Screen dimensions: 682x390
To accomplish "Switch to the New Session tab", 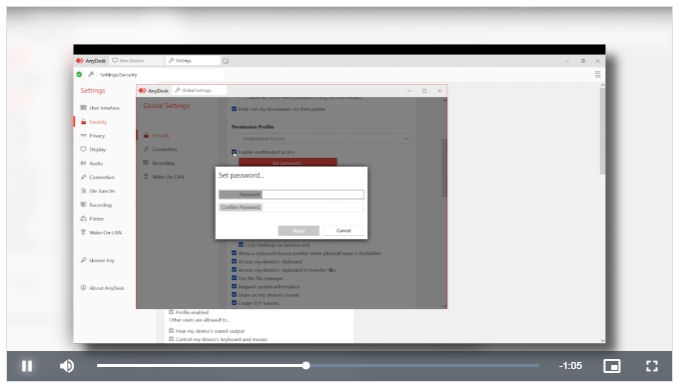I will [x=128, y=61].
